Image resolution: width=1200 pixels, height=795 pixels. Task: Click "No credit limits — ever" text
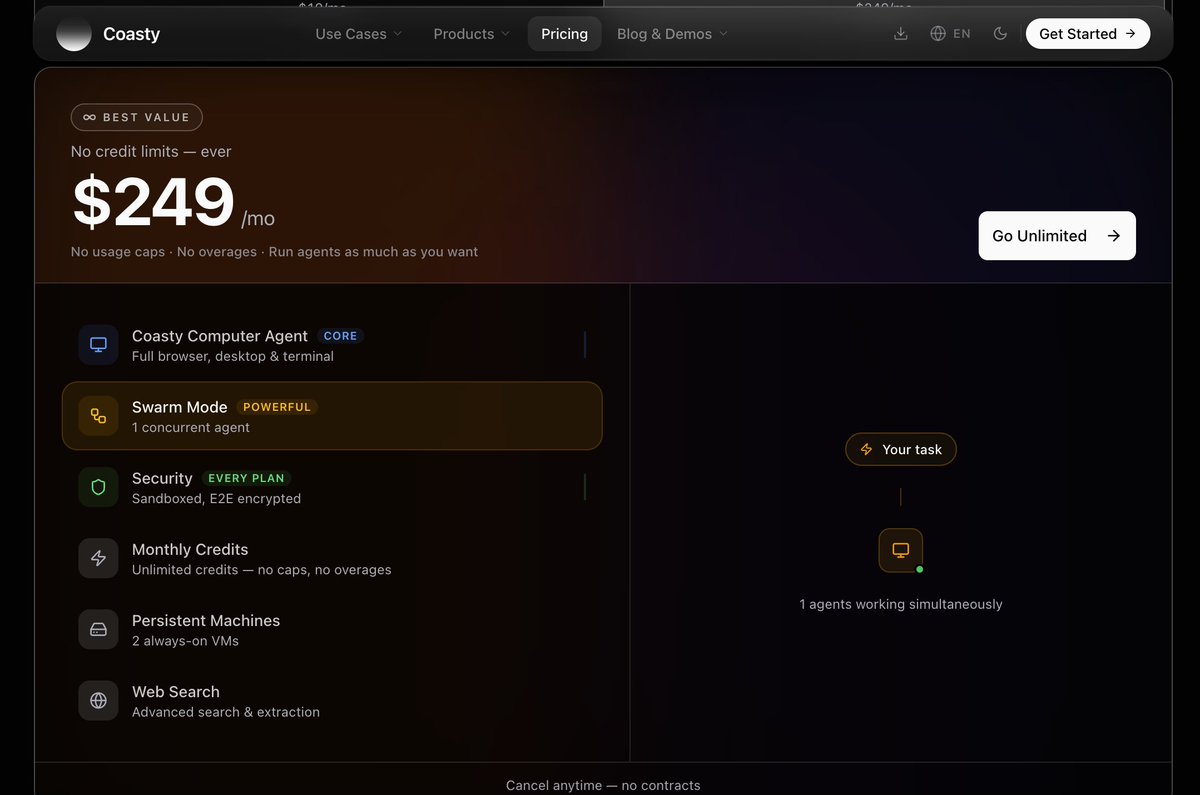click(x=151, y=152)
